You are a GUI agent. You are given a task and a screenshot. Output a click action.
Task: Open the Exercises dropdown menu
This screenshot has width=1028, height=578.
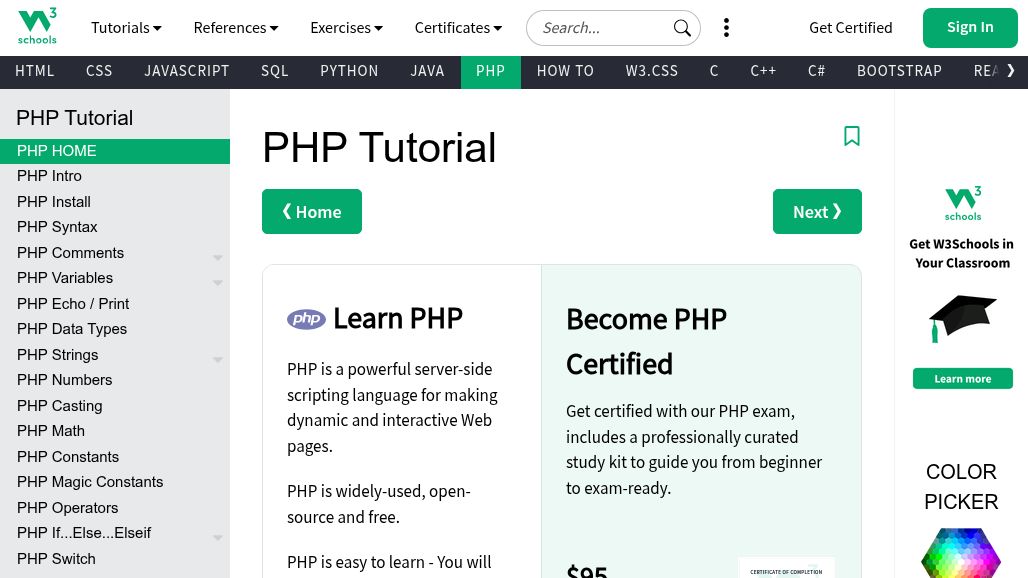[x=346, y=28]
